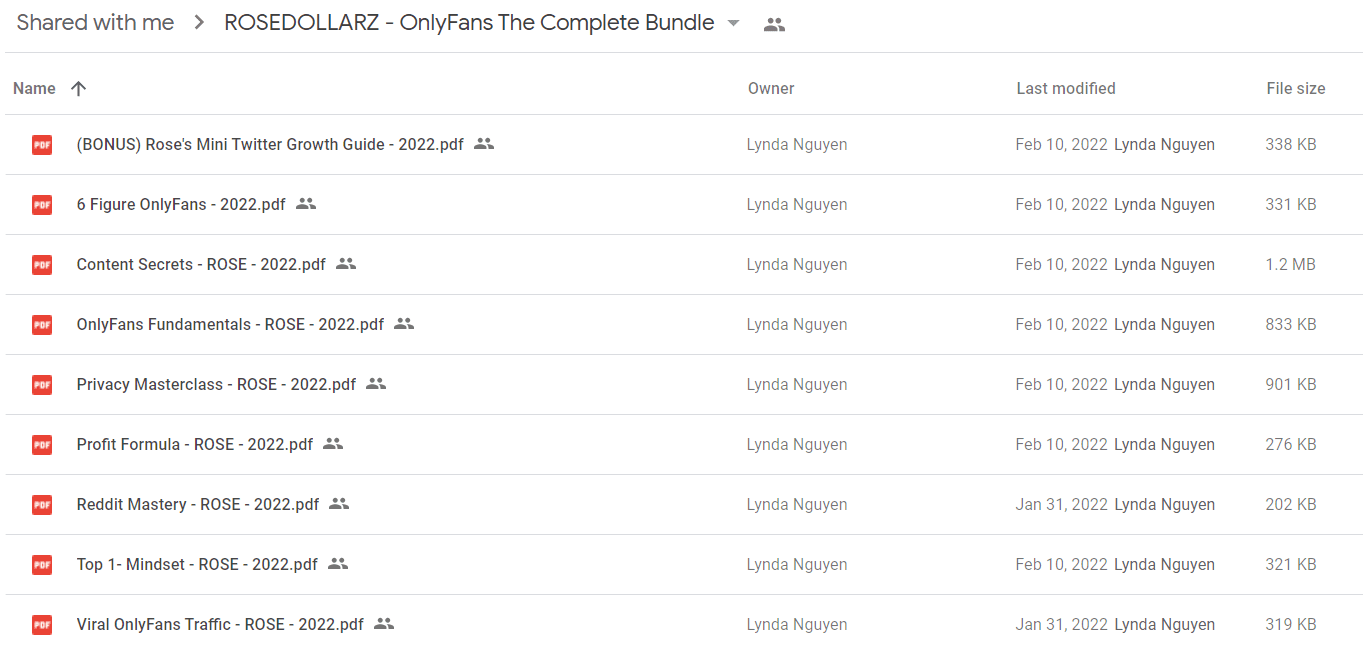Toggle sort direction arrow next to Name
Screen dimensions: 1363x653
coord(79,88)
